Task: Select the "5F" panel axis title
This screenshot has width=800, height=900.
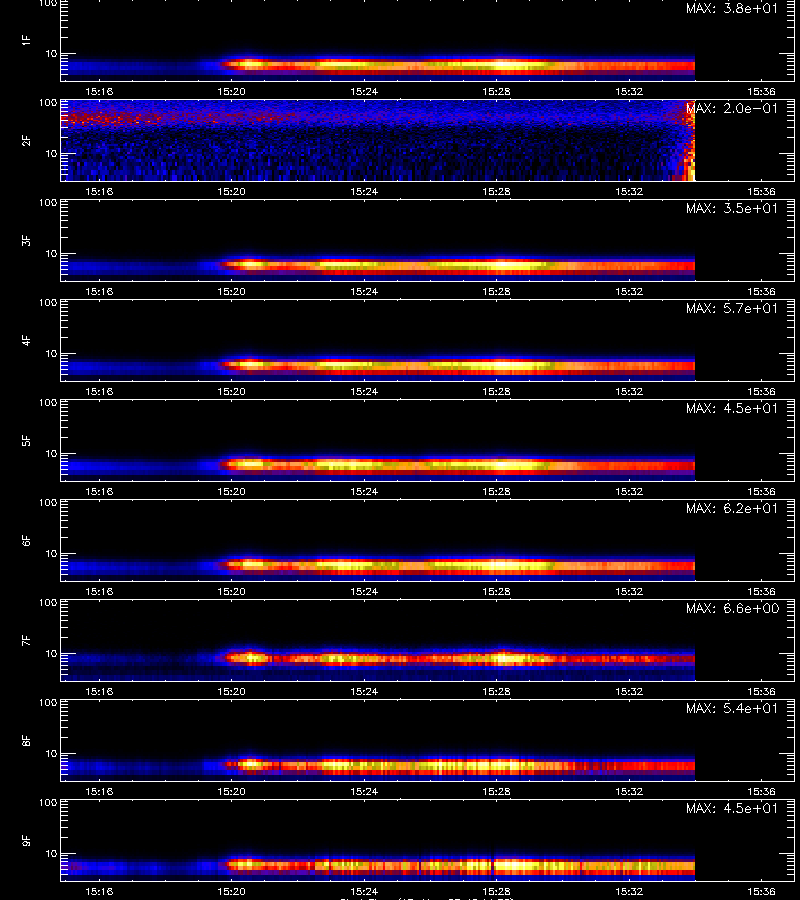Action: (26, 440)
